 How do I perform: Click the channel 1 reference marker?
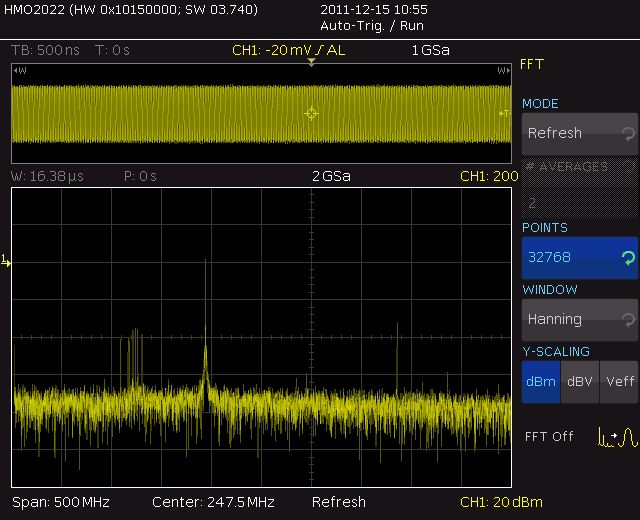coord(5,260)
